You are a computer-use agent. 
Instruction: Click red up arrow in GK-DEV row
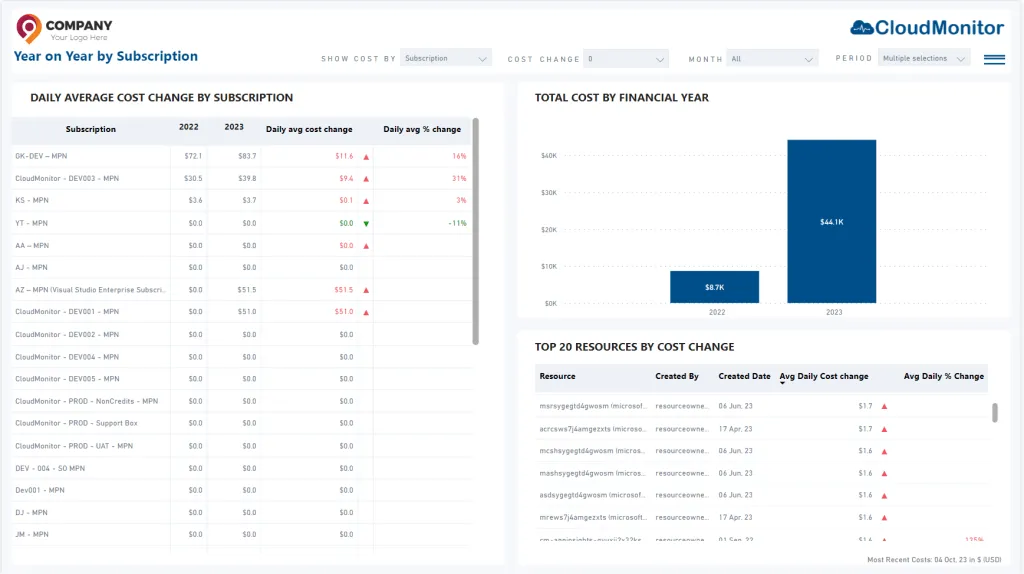click(366, 157)
